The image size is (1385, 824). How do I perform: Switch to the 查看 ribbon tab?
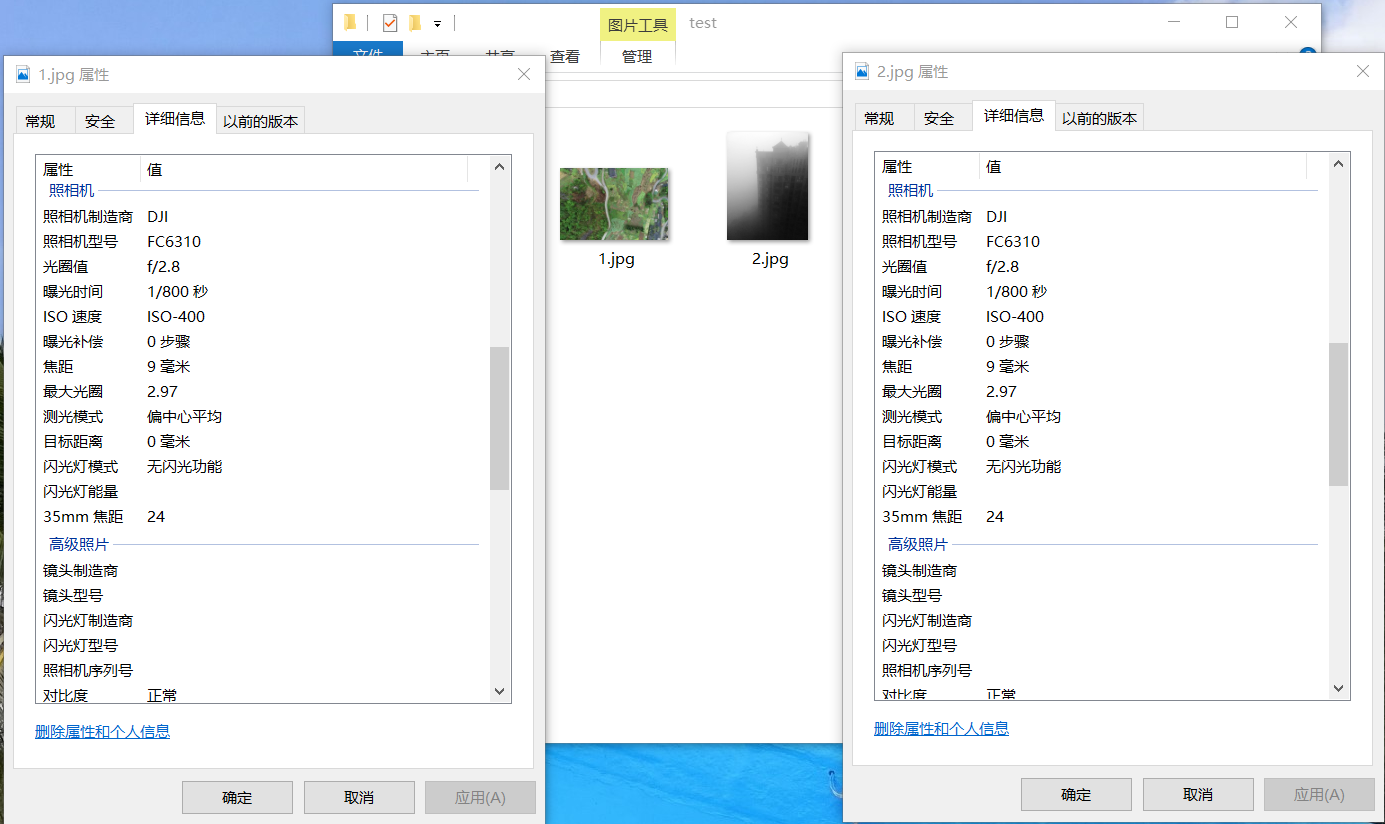[x=565, y=56]
